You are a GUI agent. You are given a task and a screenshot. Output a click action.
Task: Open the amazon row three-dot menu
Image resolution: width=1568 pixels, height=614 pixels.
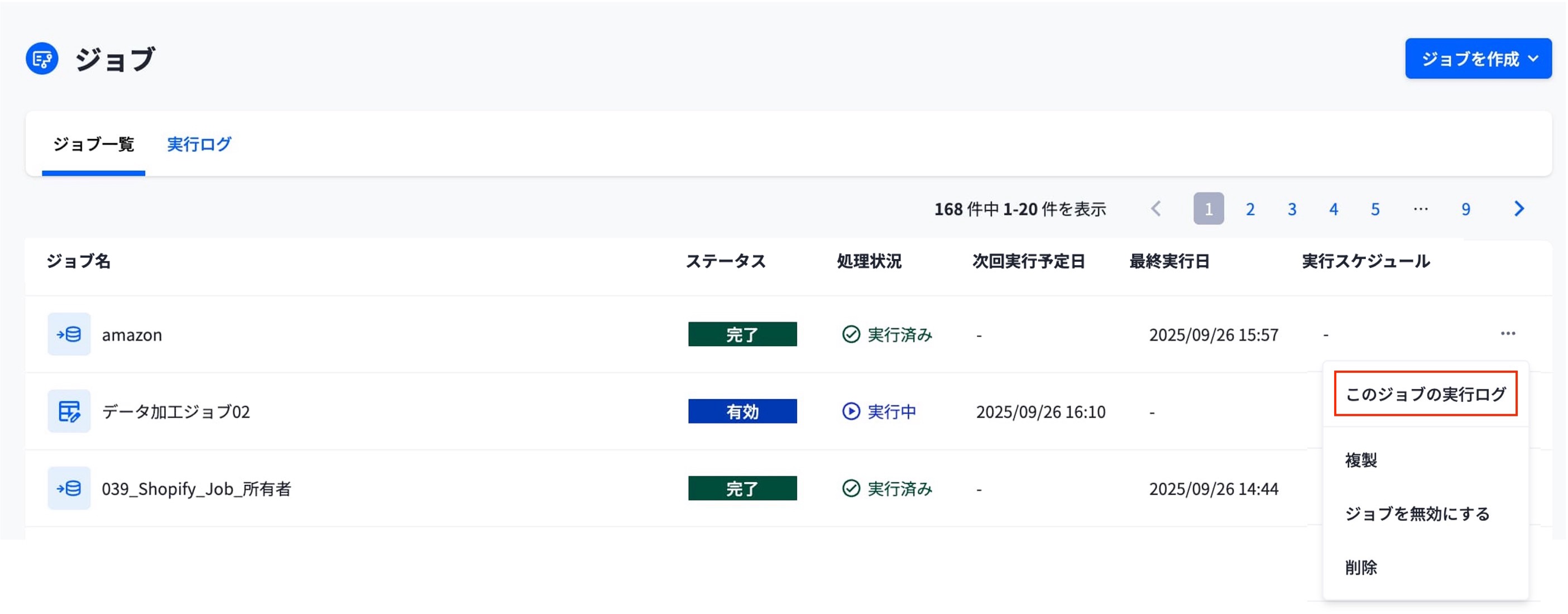tap(1508, 333)
